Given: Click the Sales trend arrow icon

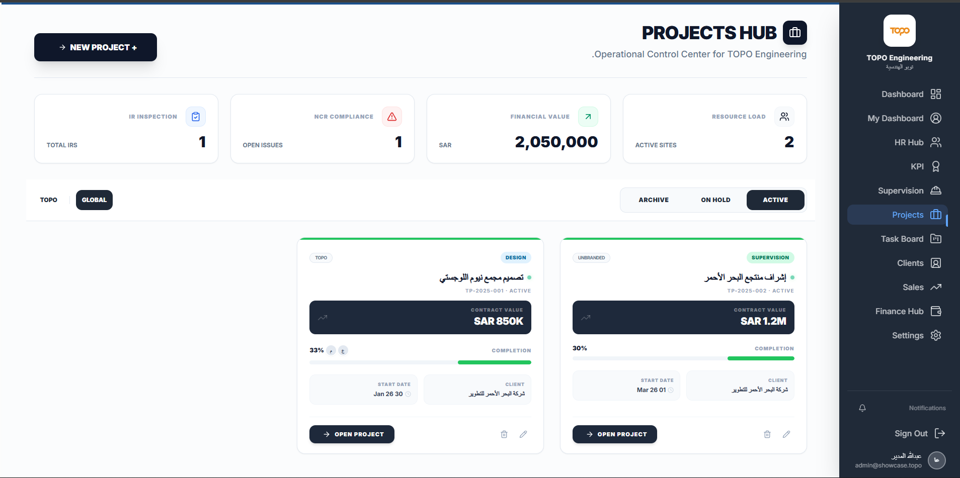Looking at the screenshot, I should pos(935,287).
